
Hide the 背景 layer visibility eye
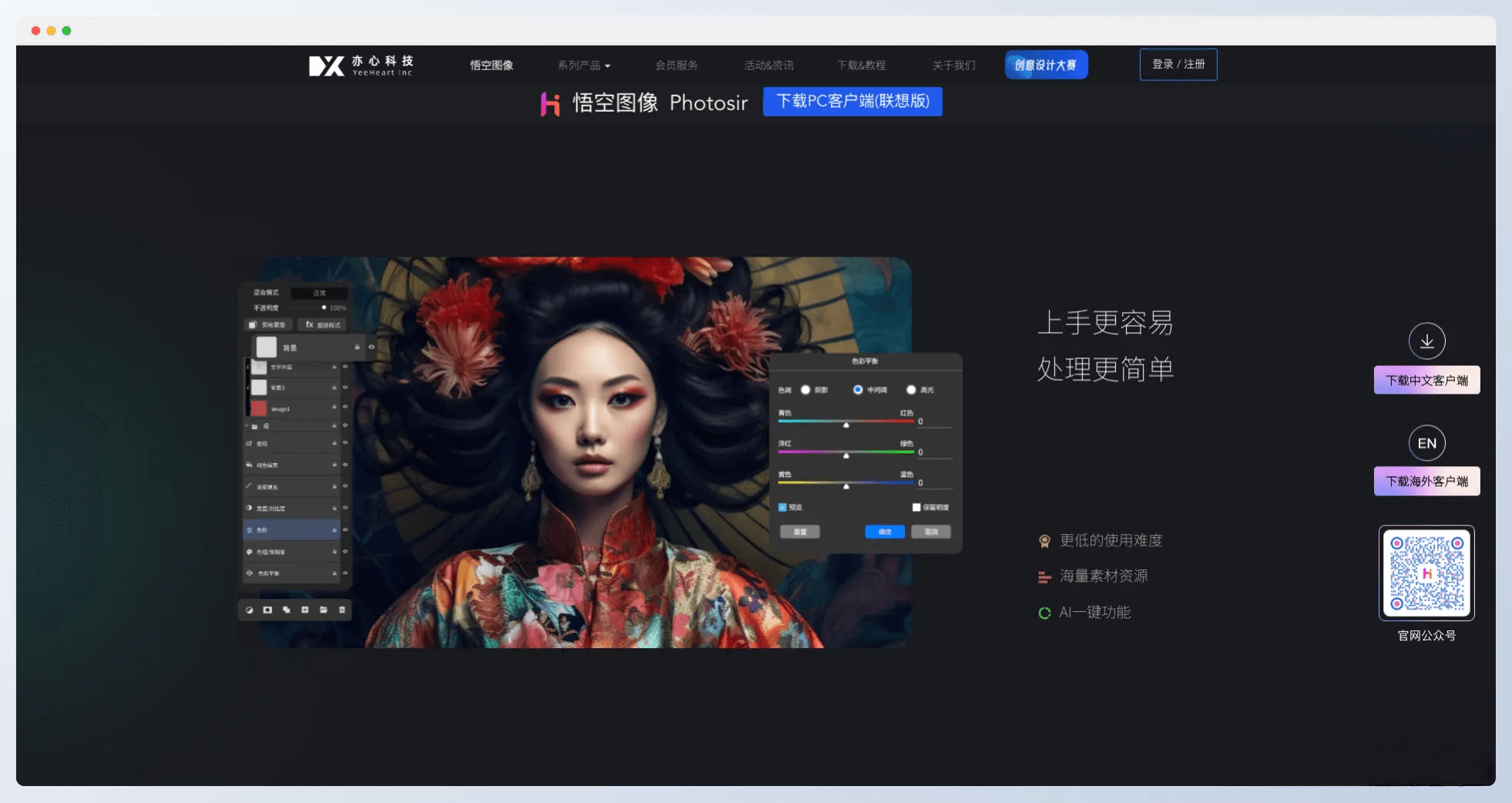370,347
